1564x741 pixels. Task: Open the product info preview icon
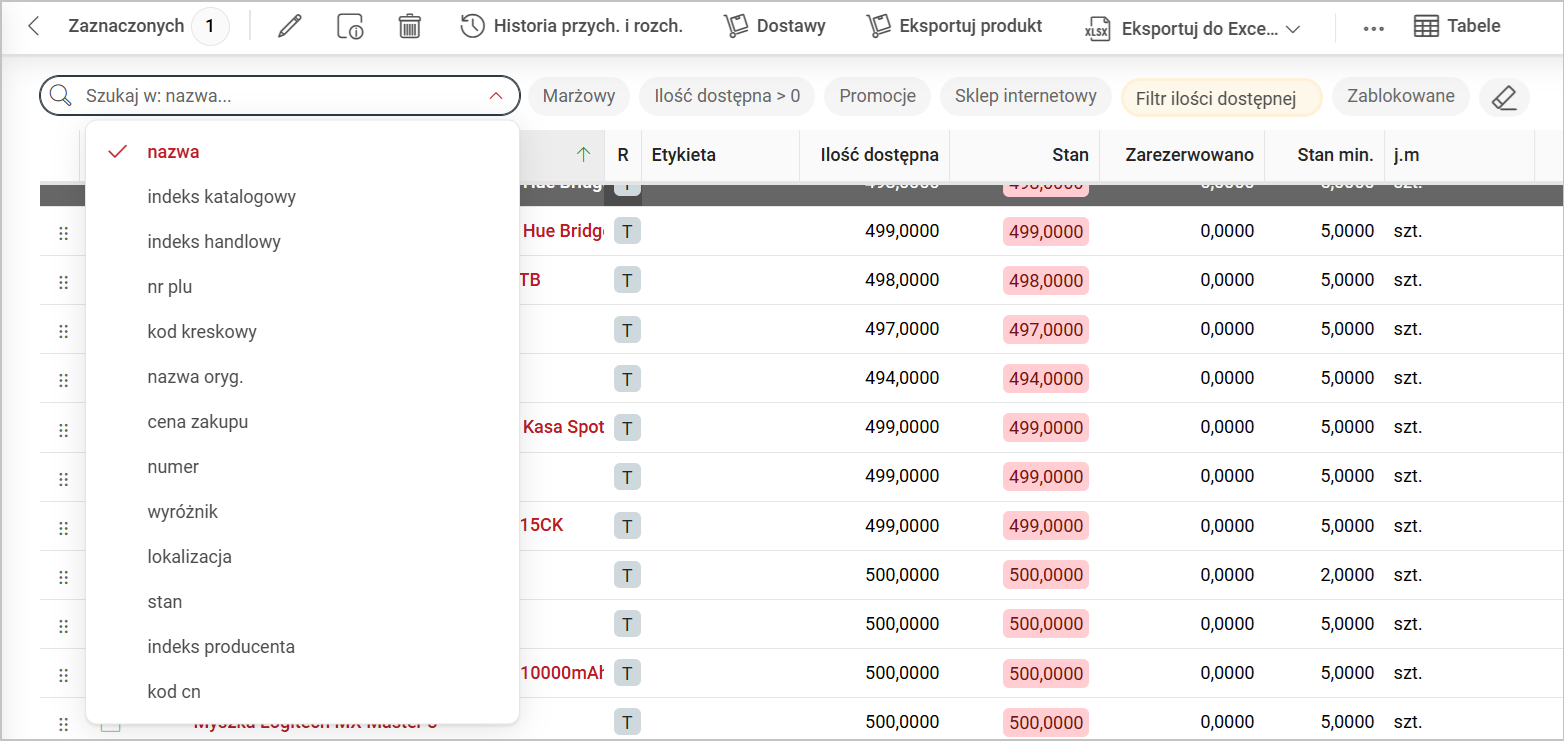pos(350,27)
